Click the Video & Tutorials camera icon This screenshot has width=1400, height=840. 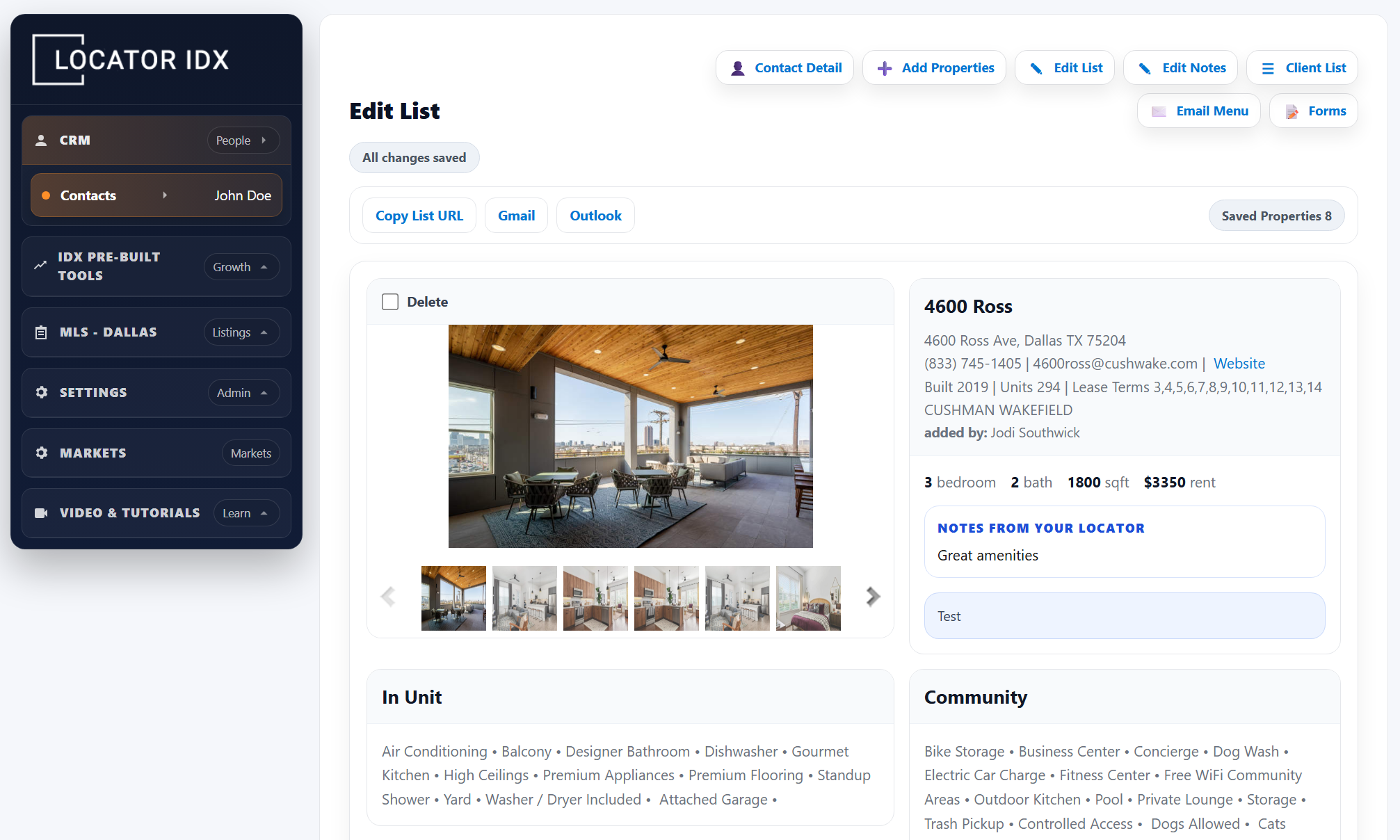[41, 513]
